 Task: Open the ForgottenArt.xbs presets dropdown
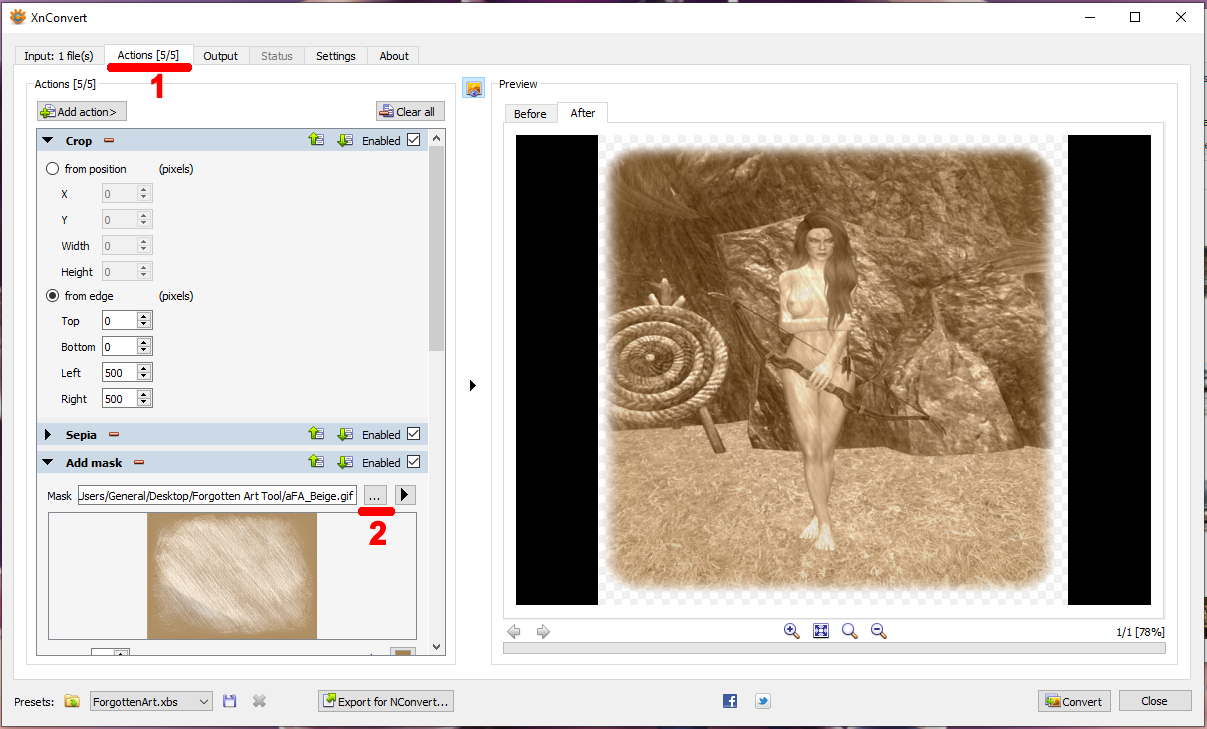point(151,702)
